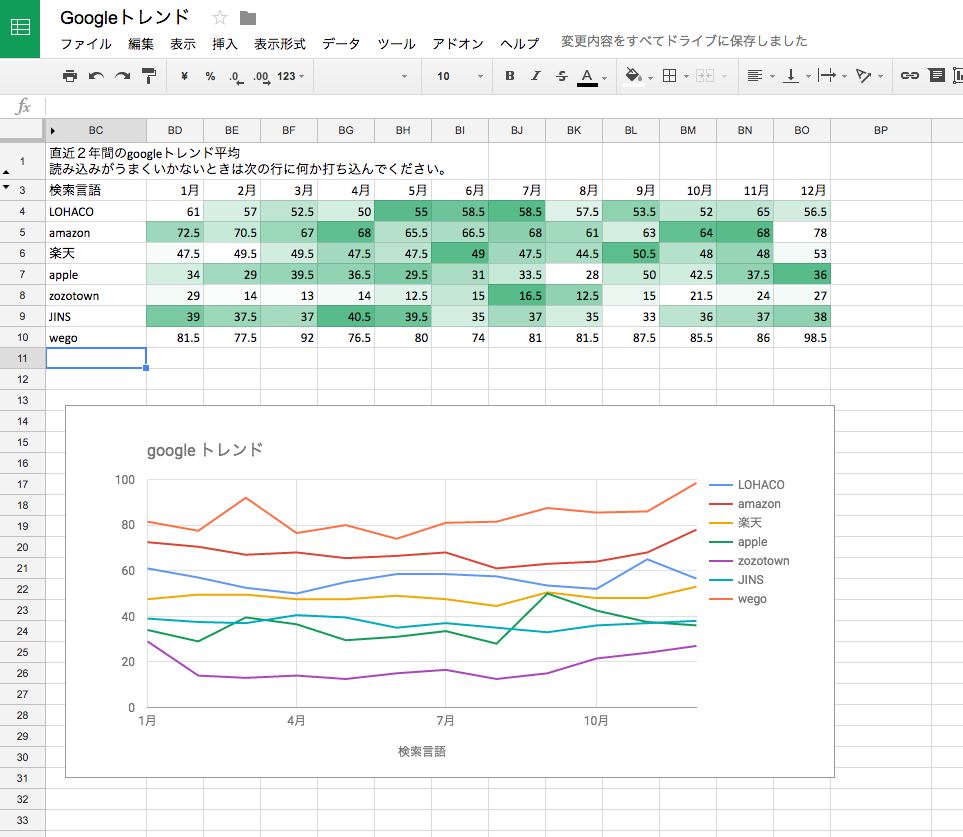Screen dimensions: 963x837
Task: Open the データ menu
Action: pos(341,44)
